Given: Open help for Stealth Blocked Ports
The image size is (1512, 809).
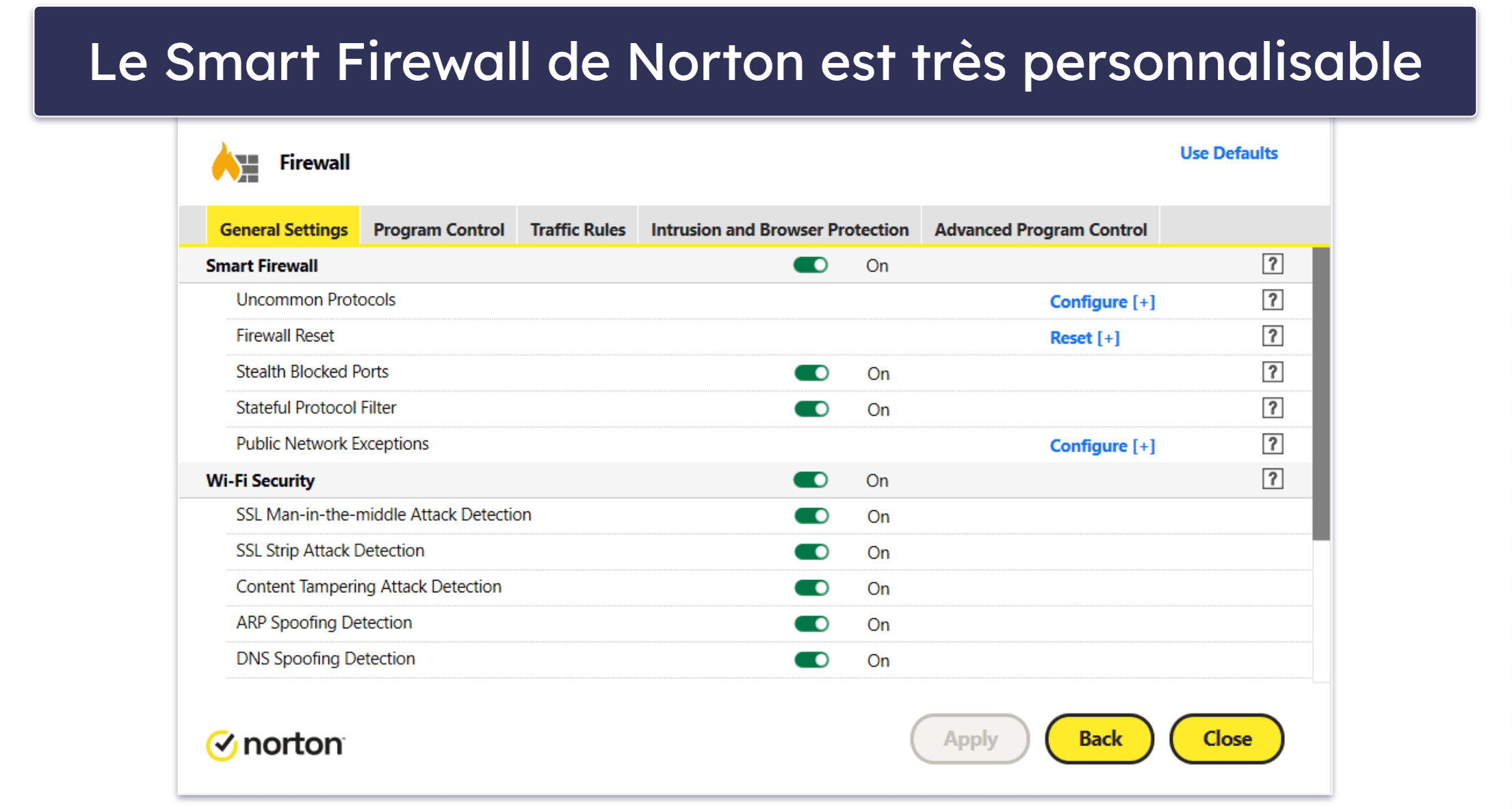Looking at the screenshot, I should point(1272,372).
